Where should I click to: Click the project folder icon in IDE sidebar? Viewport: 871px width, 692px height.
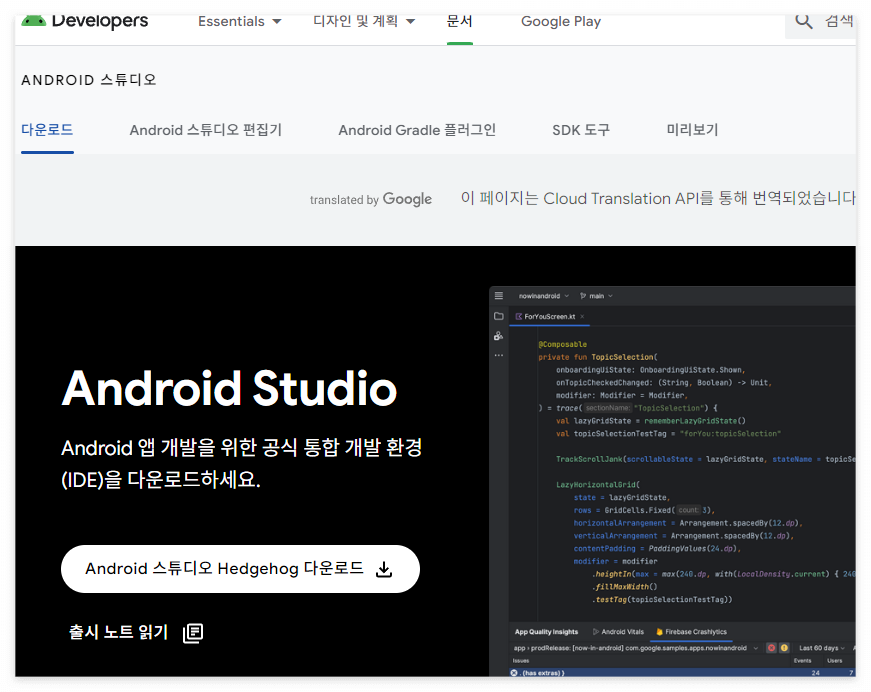[x=499, y=316]
